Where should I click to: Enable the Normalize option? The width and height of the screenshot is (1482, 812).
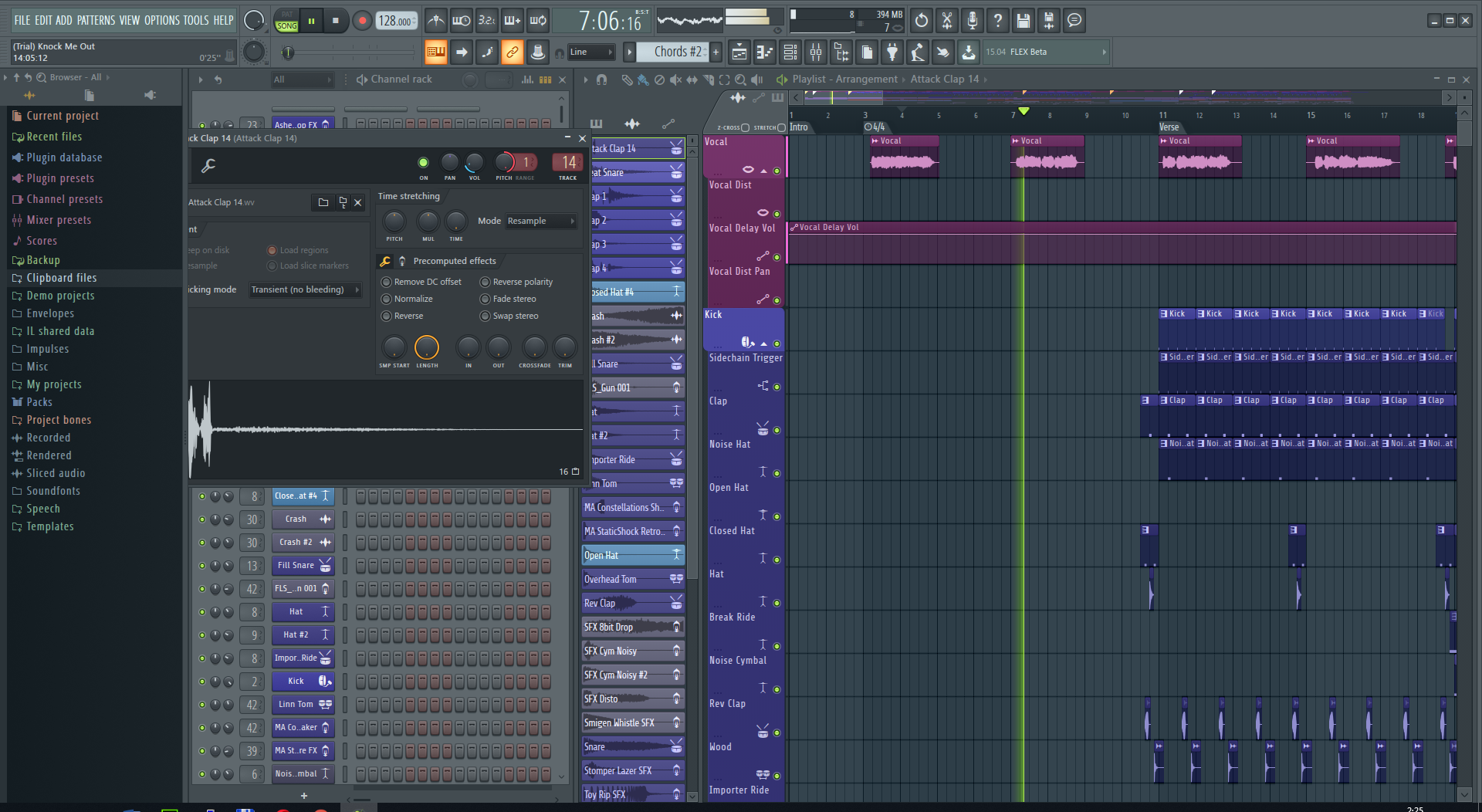[386, 299]
